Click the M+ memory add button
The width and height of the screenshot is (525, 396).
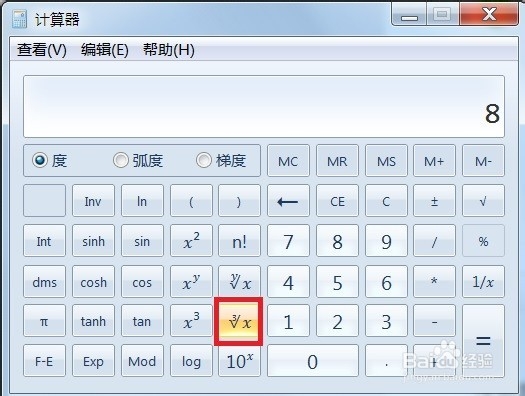434,161
